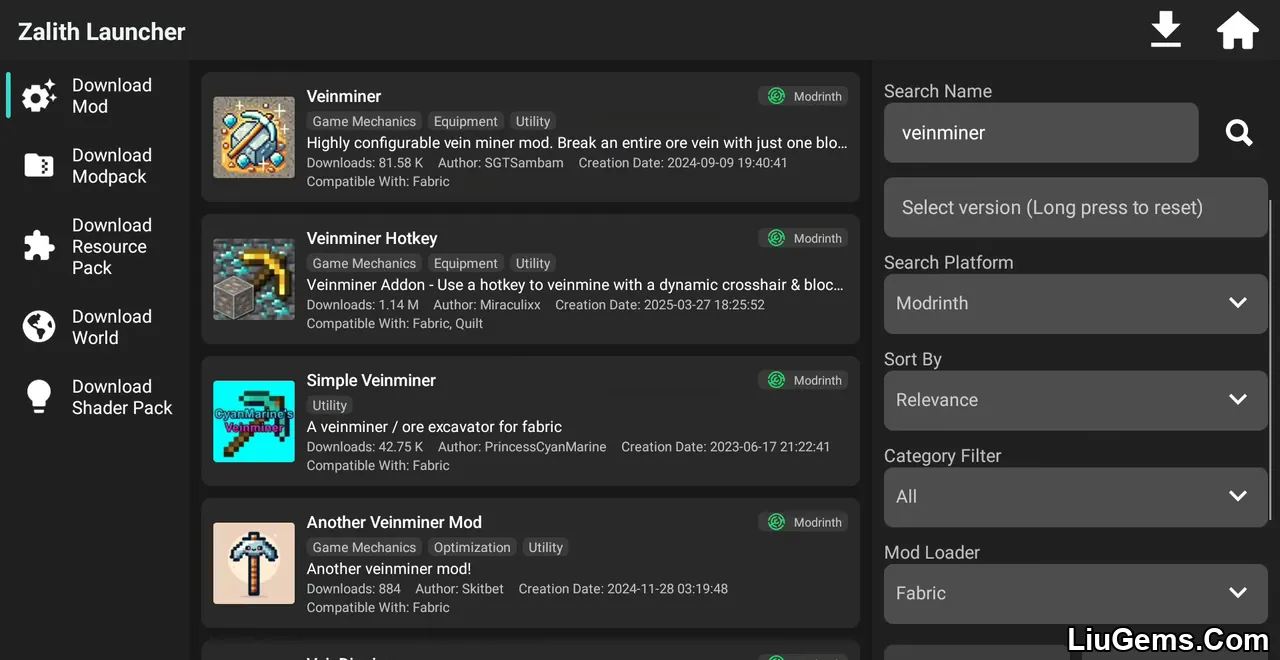The width and height of the screenshot is (1280, 660).
Task: Click "Author: Skitbet" text
Action: click(x=460, y=588)
